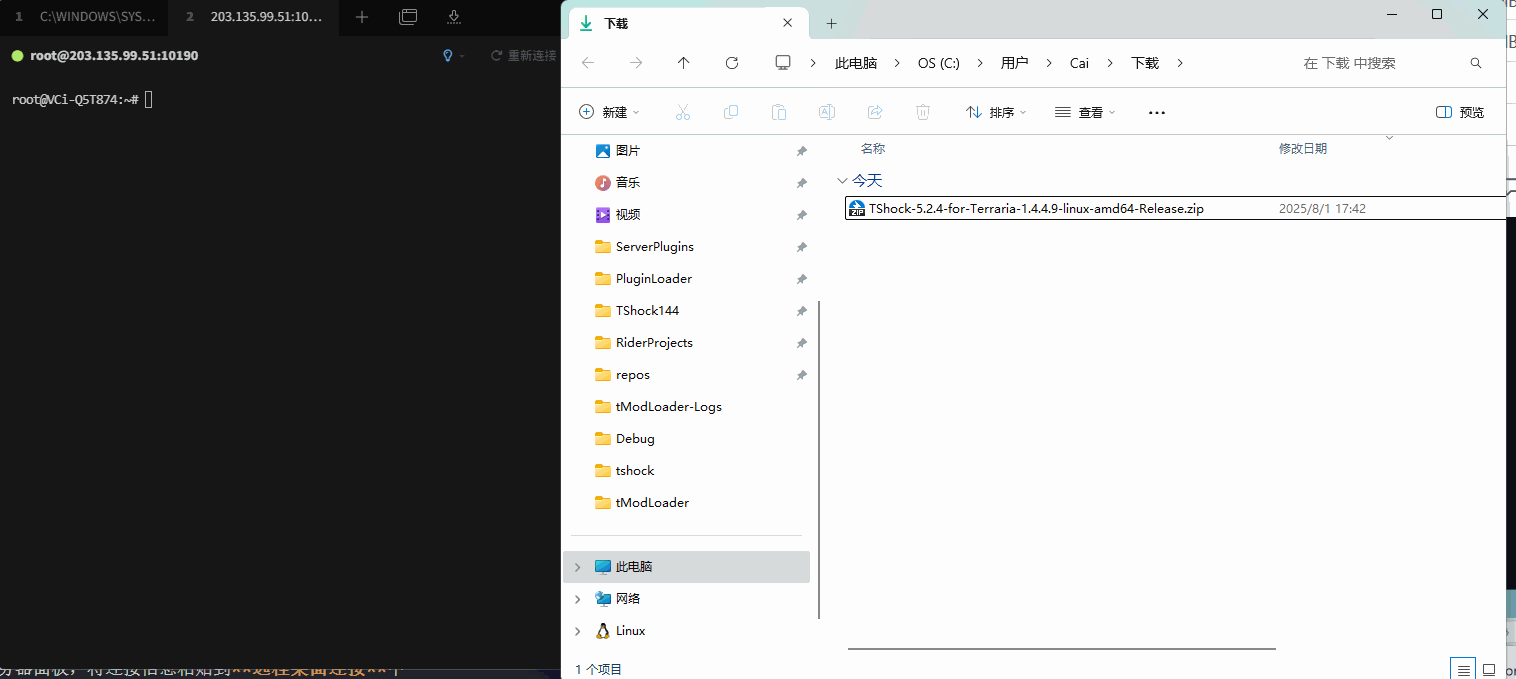Image resolution: width=1516 pixels, height=679 pixels.
Task: Click the 下载 breadcrumb segment
Action: [x=1145, y=63]
